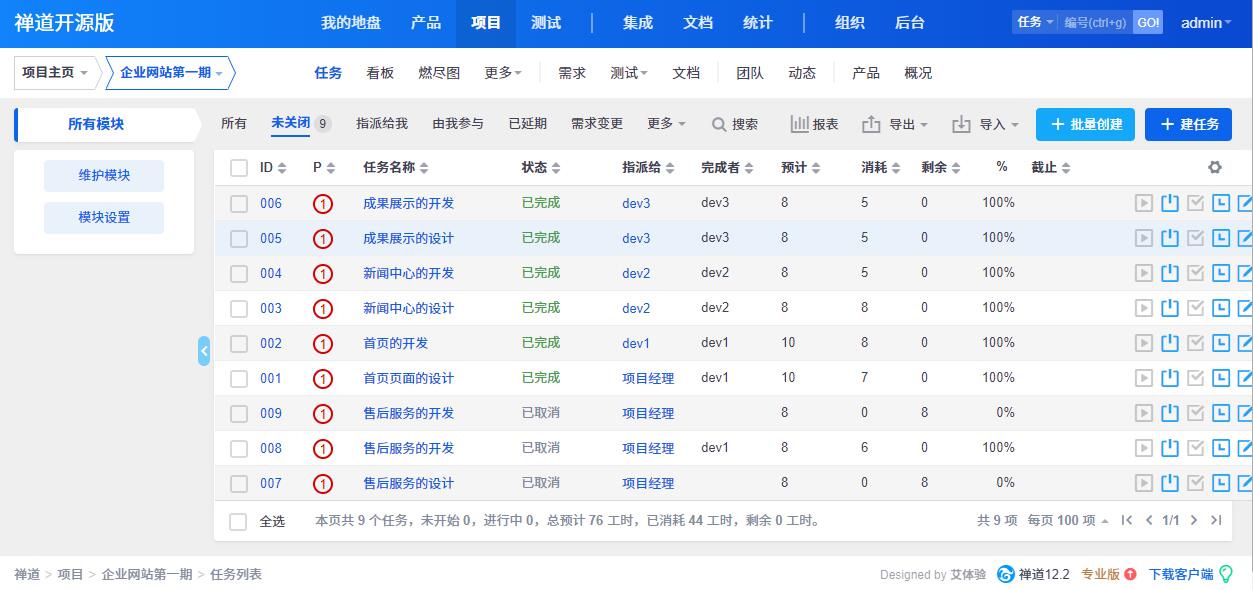
Task: Check the box for task 006
Action: coord(238,204)
